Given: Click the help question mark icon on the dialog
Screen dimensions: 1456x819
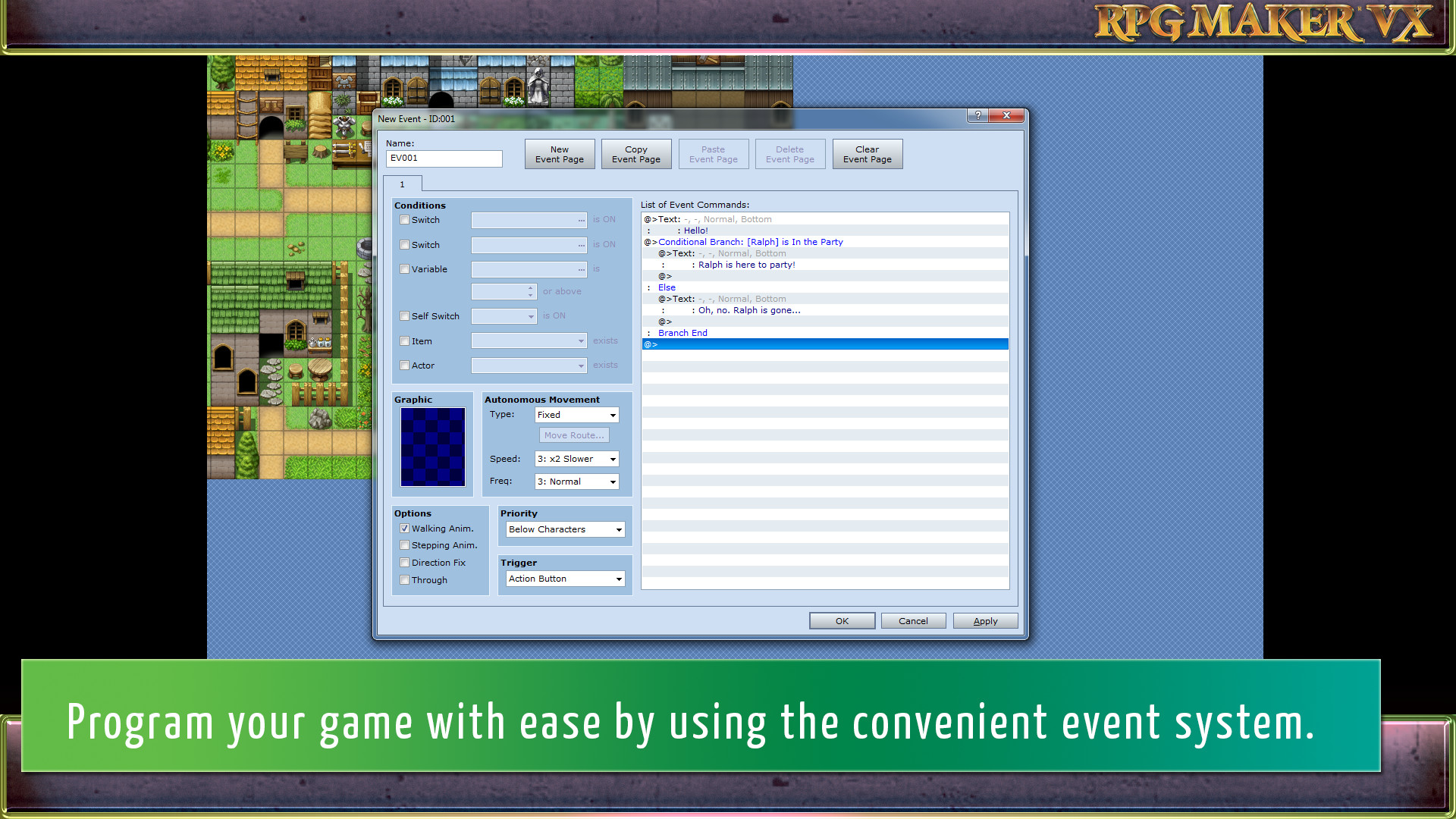Looking at the screenshot, I should coord(977,115).
